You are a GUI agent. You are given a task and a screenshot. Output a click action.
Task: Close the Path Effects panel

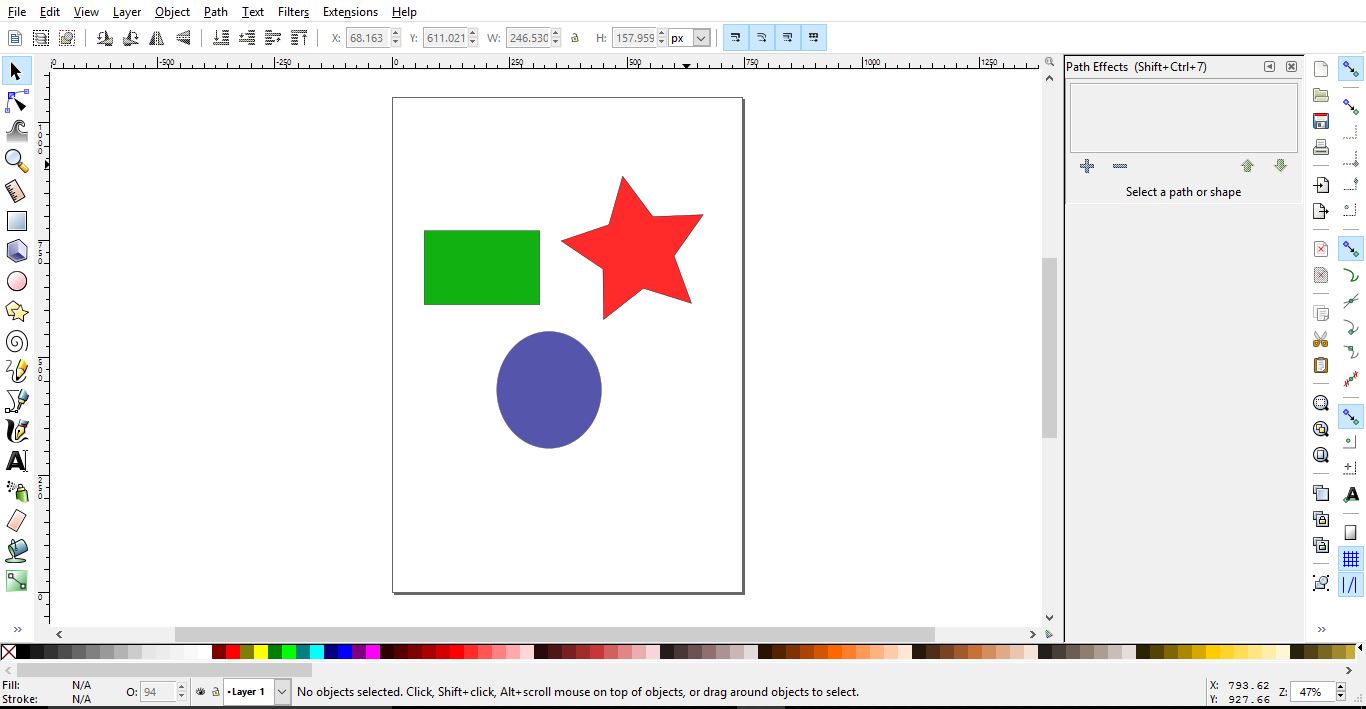click(x=1291, y=66)
